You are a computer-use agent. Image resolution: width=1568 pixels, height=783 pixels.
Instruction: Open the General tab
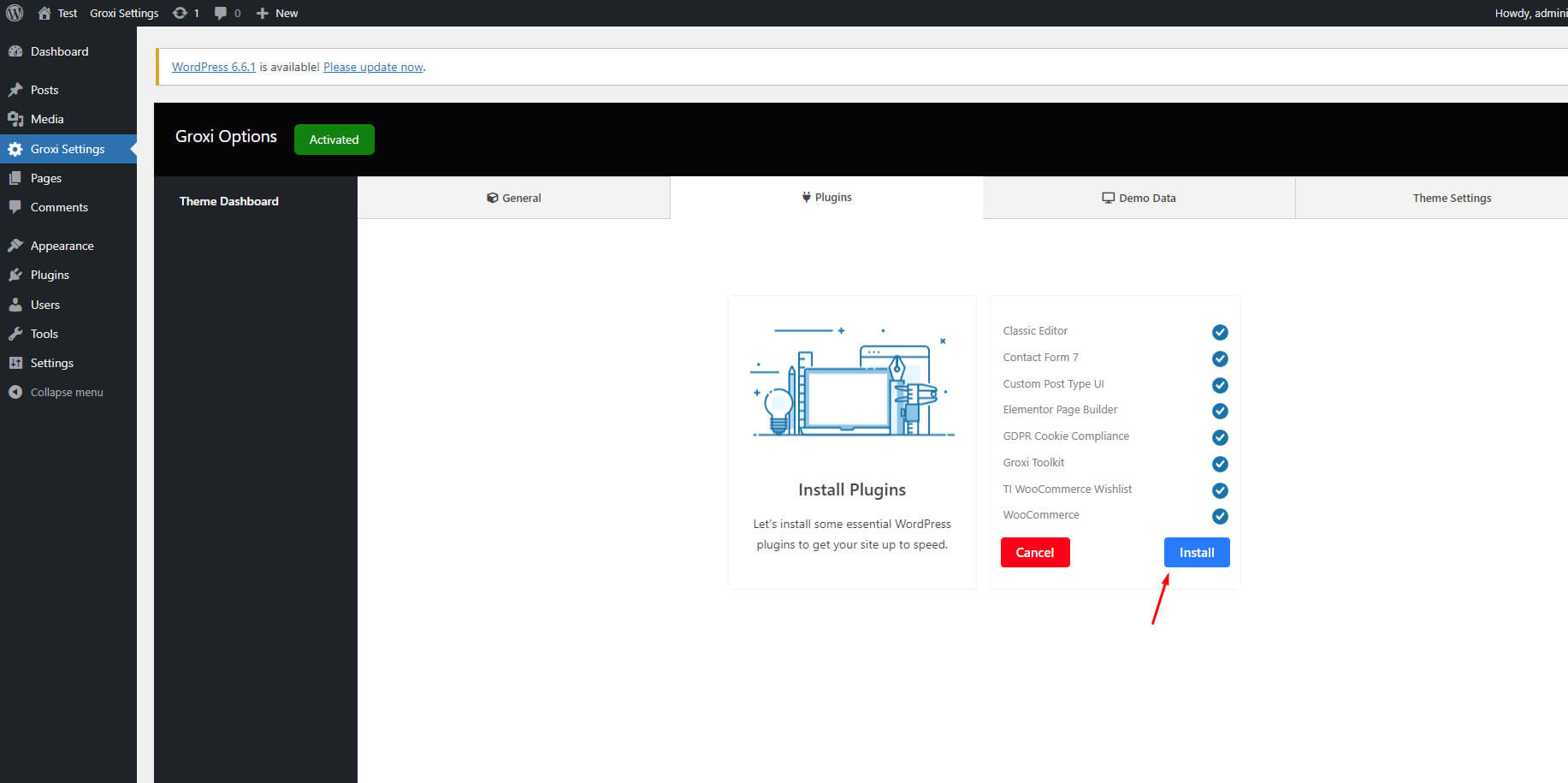[x=513, y=198]
